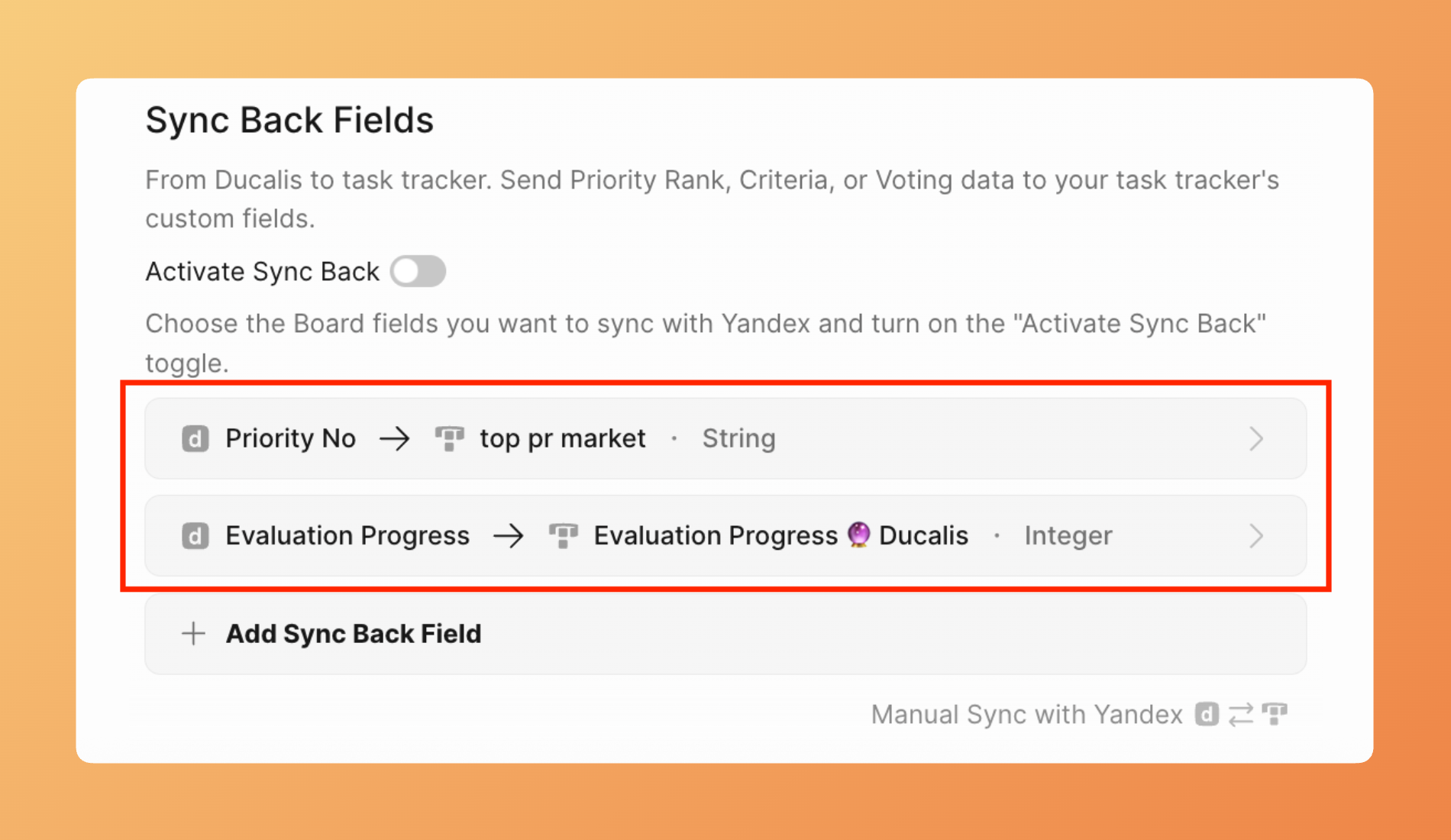Click Manual Sync with Yandex link
The width and height of the screenshot is (1451, 840).
[x=1026, y=715]
